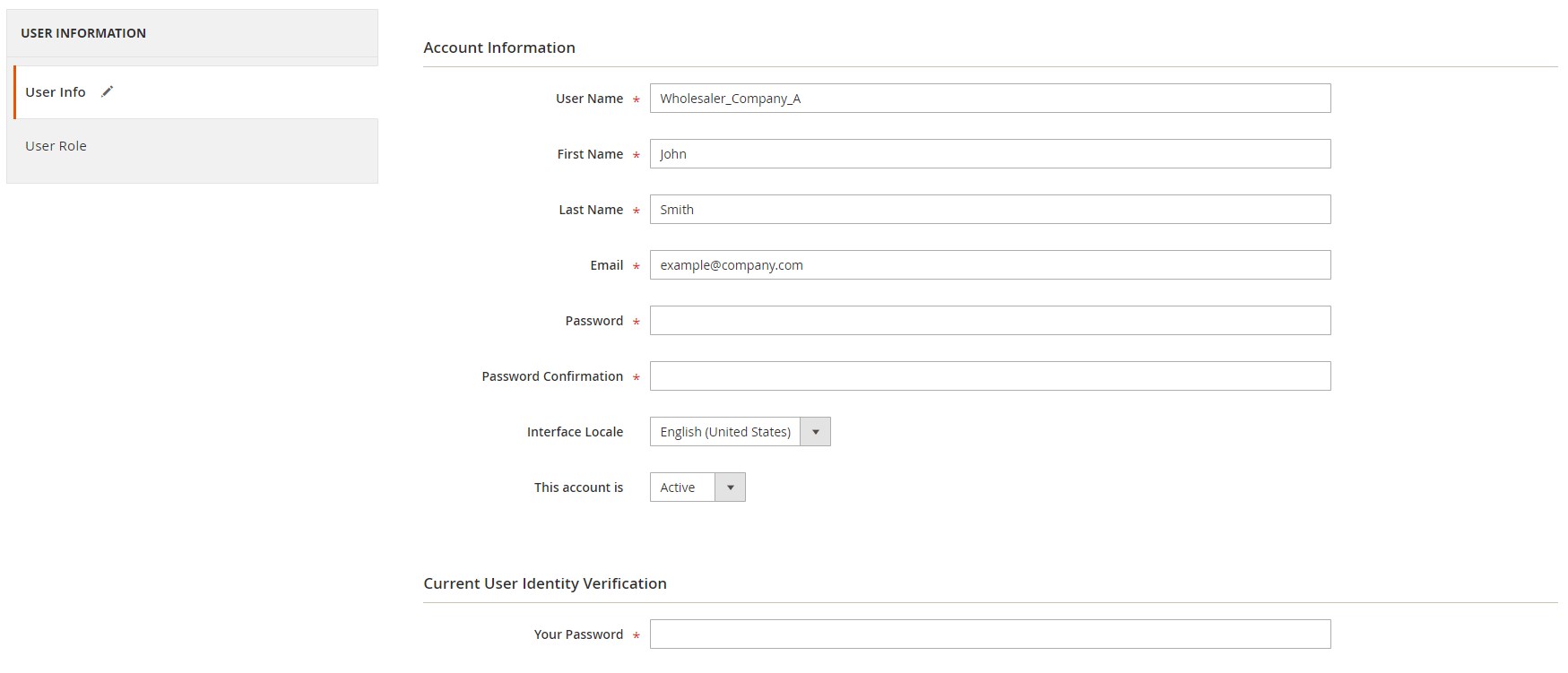
Task: Focus the Password Confirmation field
Action: coord(990,376)
